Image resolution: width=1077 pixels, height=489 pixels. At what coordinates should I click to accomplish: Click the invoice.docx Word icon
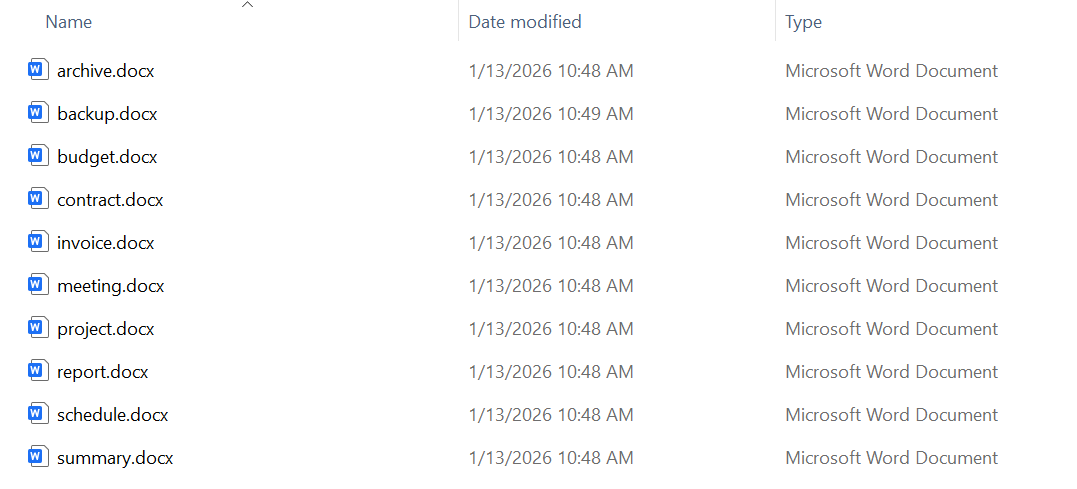click(38, 242)
